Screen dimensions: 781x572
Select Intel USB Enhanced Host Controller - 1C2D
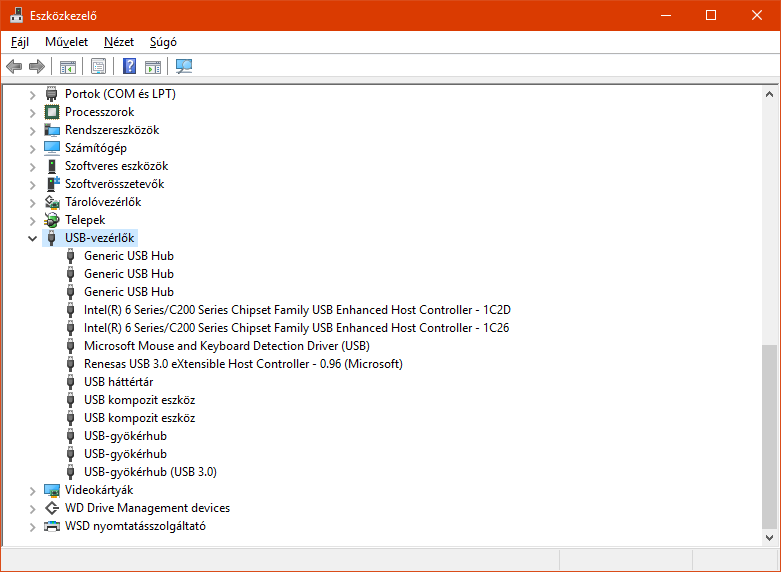click(x=297, y=310)
